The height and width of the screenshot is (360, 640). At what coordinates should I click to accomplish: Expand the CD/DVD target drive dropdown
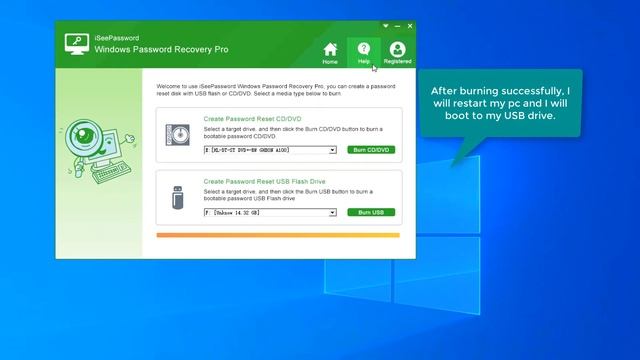click(x=332, y=150)
